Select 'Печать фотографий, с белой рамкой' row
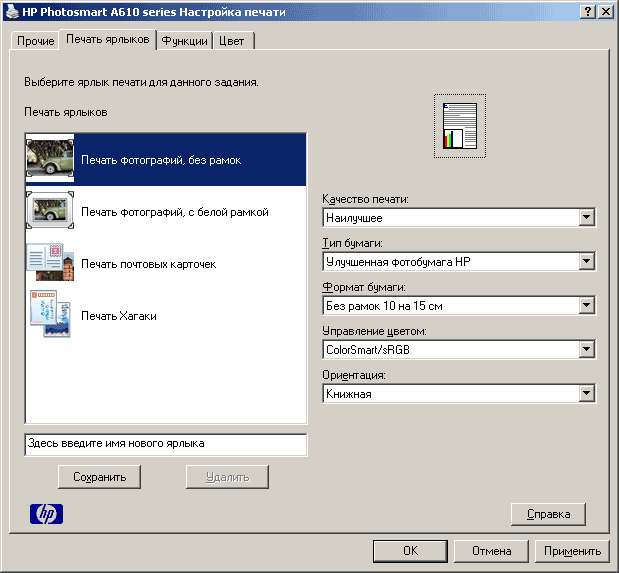 click(166, 212)
